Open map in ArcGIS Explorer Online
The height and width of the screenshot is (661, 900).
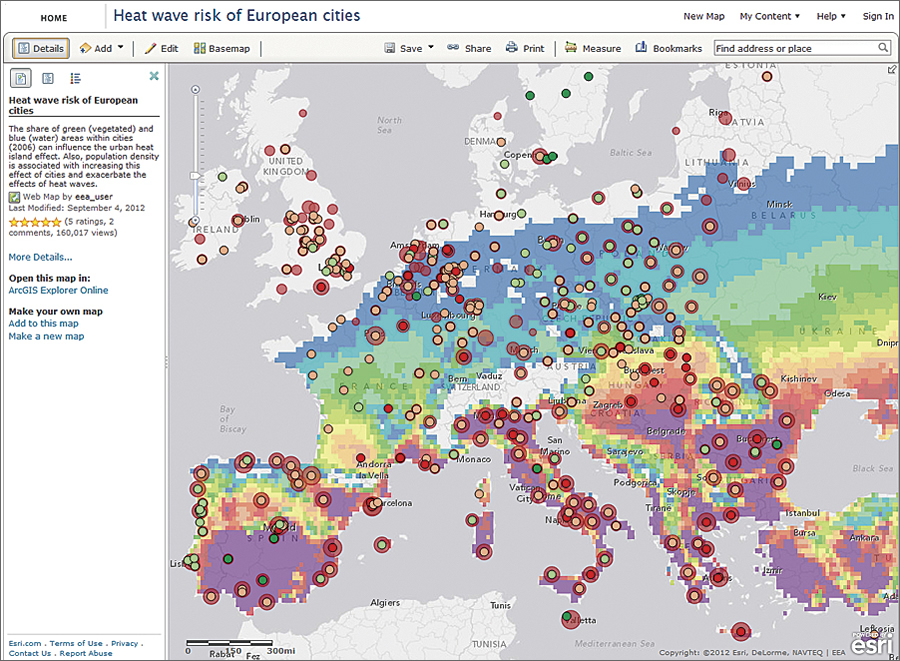(x=58, y=290)
